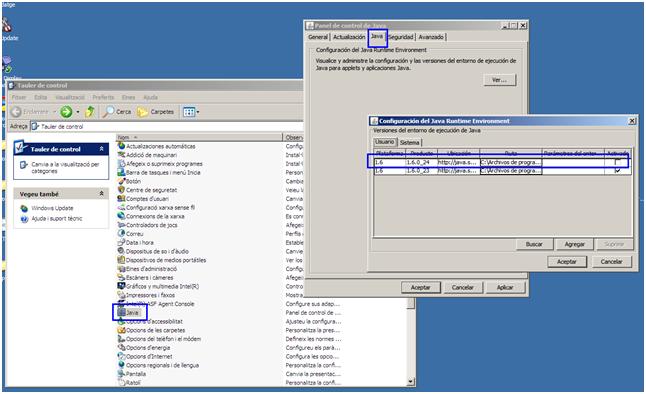Switch to General tab in Java panel
This screenshot has height=394, width=646.
pyautogui.click(x=318, y=37)
